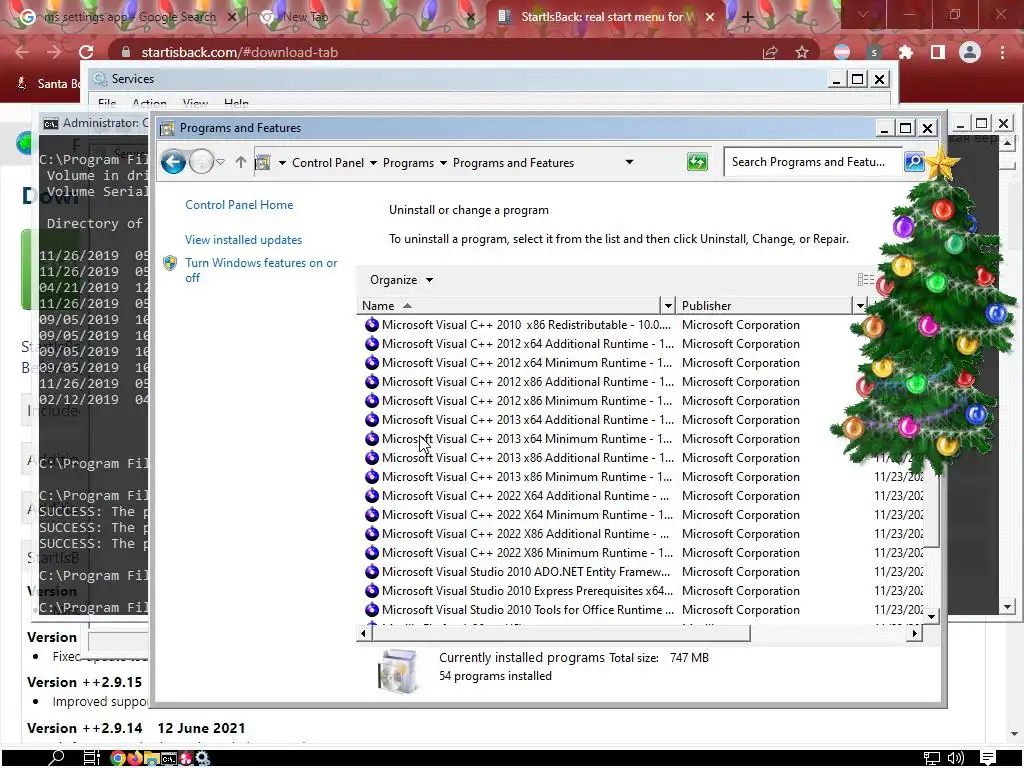The image size is (1024, 768).
Task: Open the address bar history dropdown
Action: (x=629, y=162)
